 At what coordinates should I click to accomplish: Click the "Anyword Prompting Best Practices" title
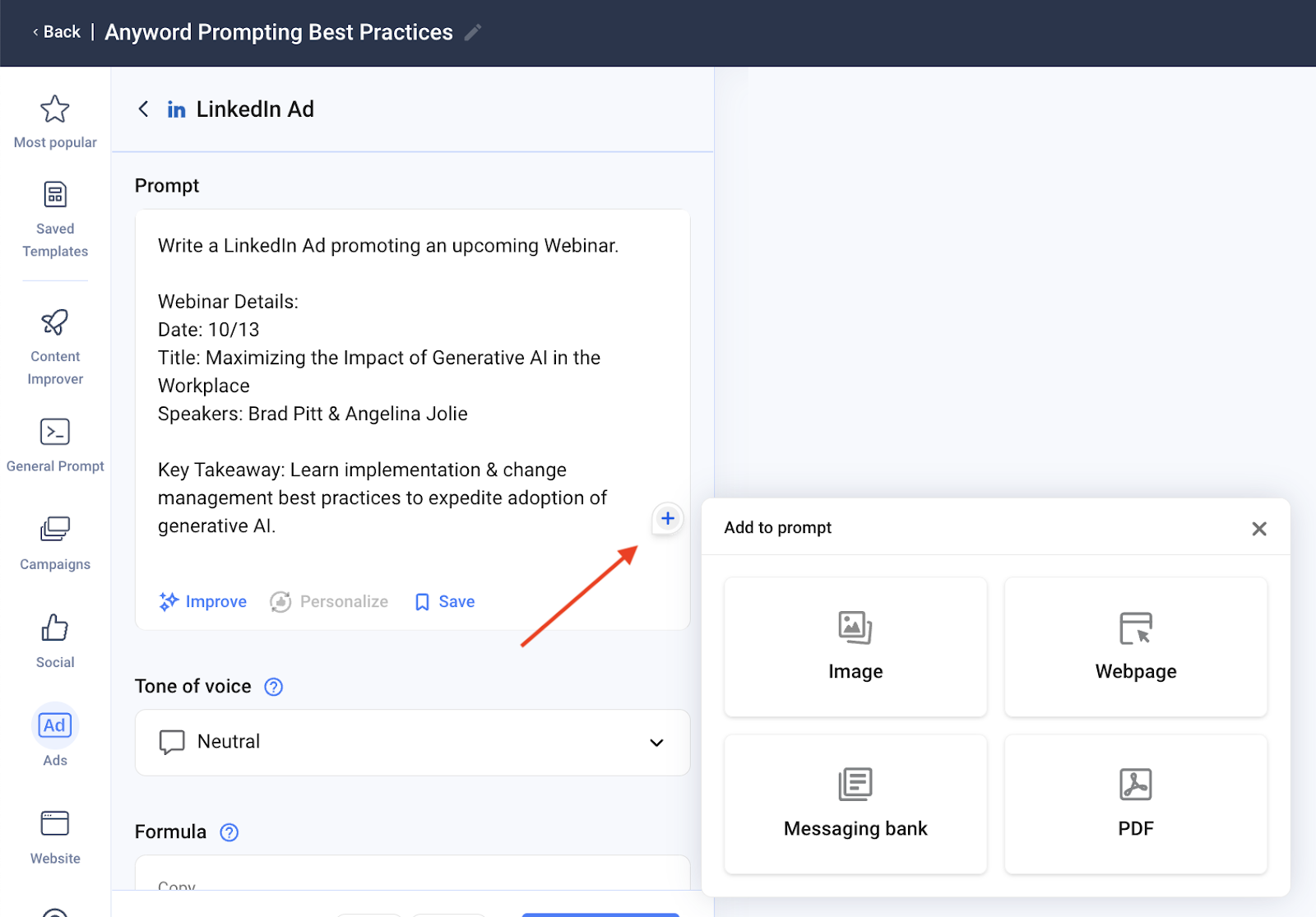pyautogui.click(x=279, y=32)
